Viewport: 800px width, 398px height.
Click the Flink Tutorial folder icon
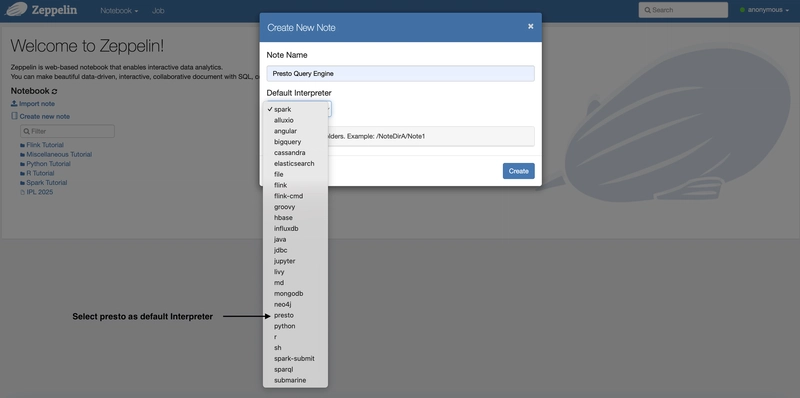[x=22, y=145]
